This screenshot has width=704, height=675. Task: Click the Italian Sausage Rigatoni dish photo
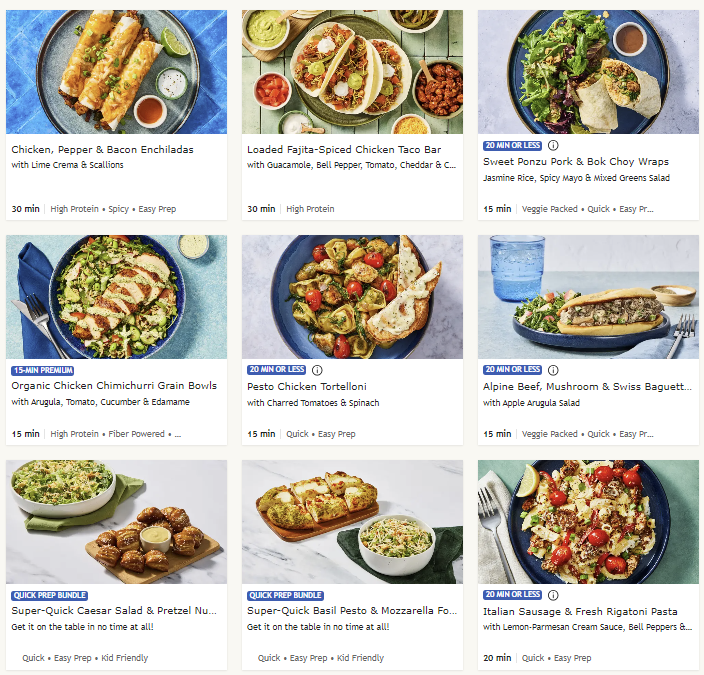pos(588,522)
